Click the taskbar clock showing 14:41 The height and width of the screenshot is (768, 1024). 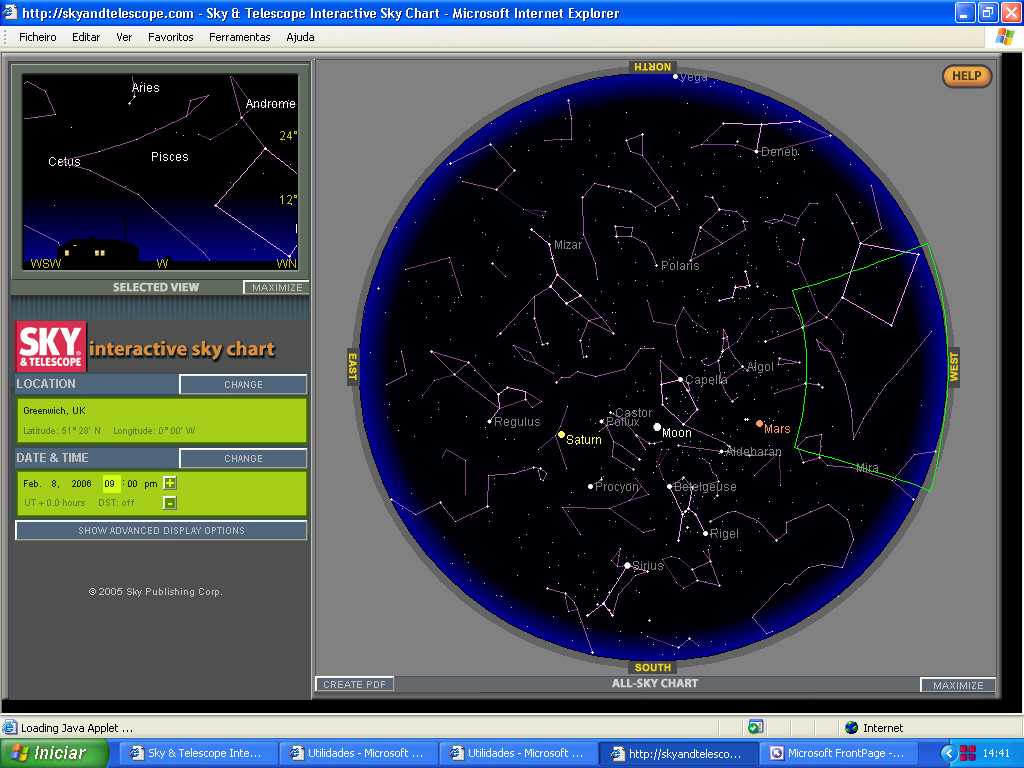pos(996,753)
